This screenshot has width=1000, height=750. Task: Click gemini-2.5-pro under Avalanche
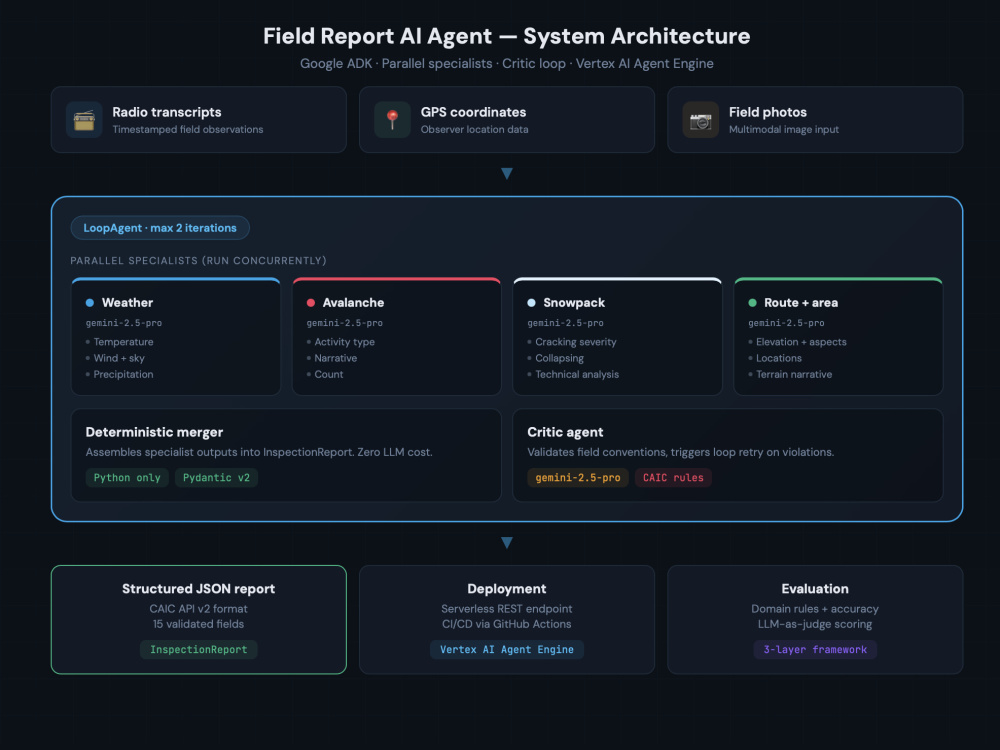coord(344,323)
